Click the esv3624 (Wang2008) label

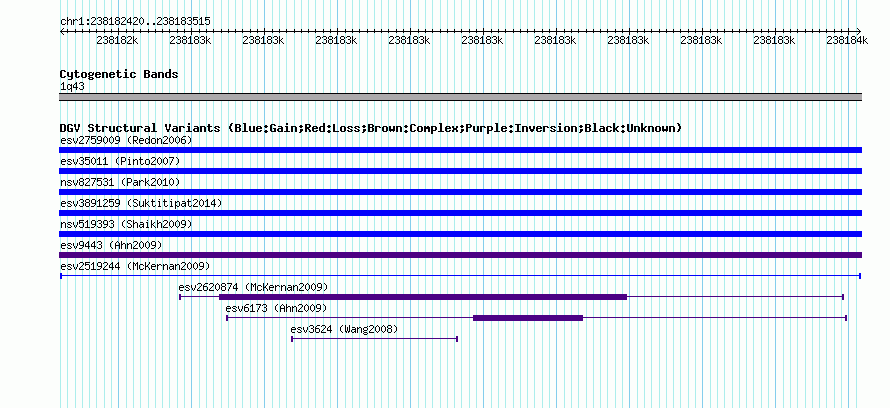(344, 329)
